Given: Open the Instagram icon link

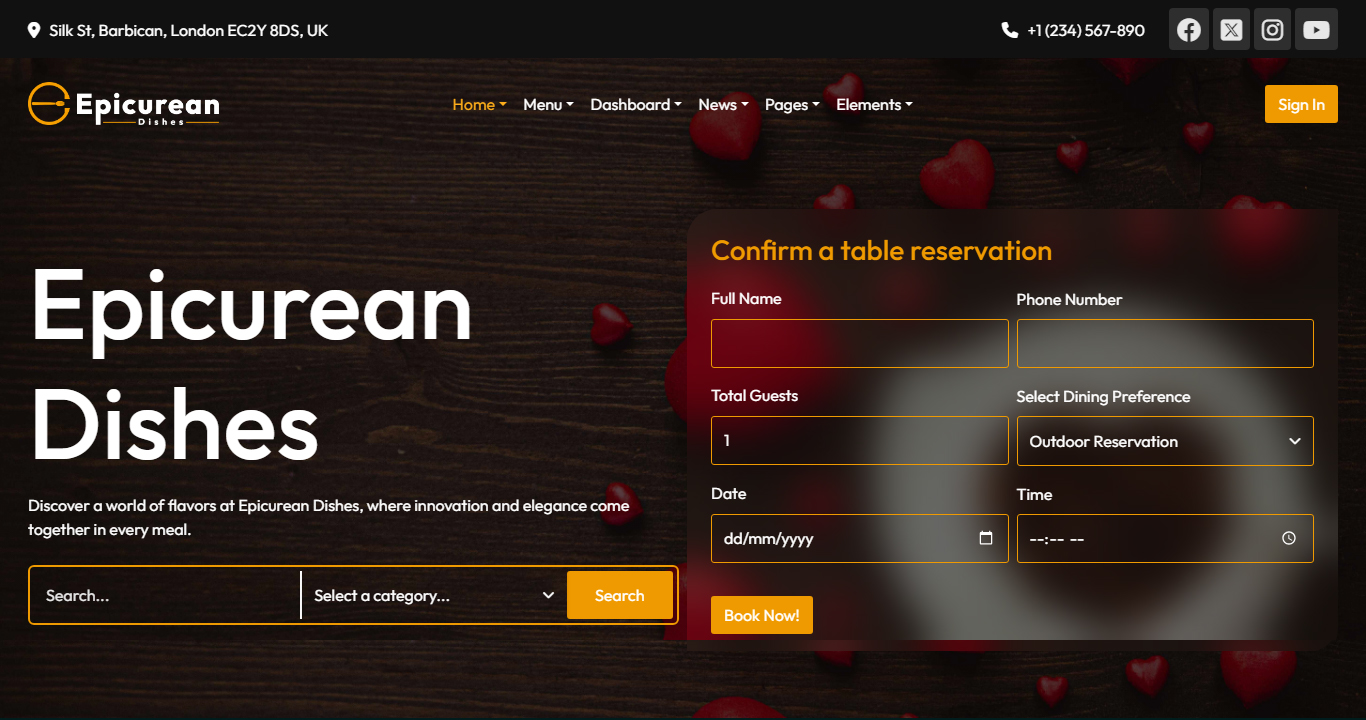Looking at the screenshot, I should [1273, 30].
